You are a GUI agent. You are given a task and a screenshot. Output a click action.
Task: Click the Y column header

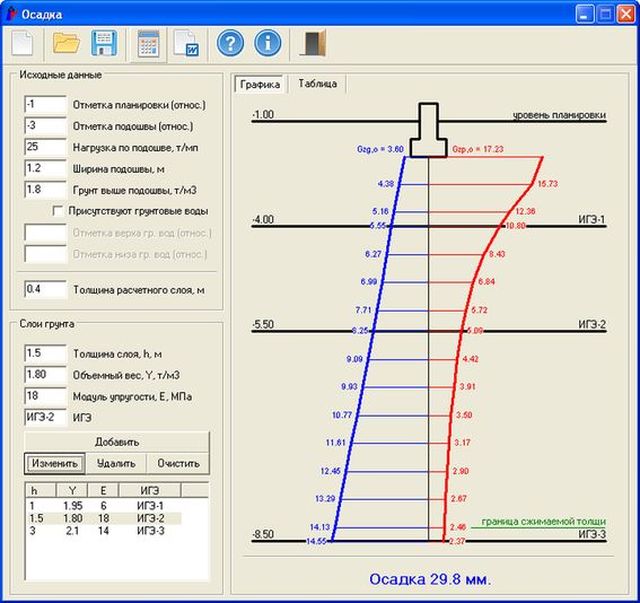coord(72,490)
